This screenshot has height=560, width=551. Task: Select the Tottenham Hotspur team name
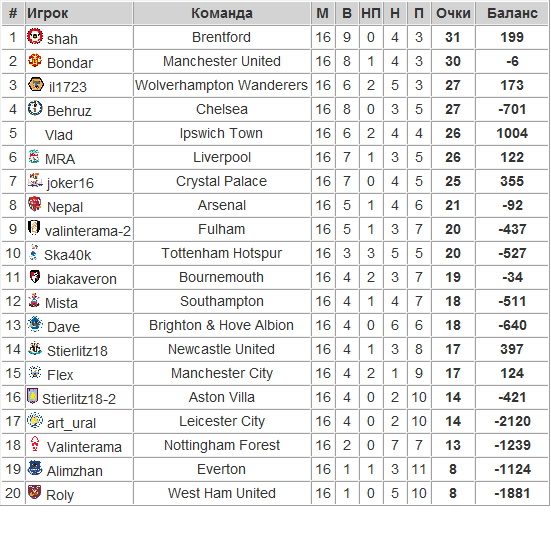tap(222, 253)
